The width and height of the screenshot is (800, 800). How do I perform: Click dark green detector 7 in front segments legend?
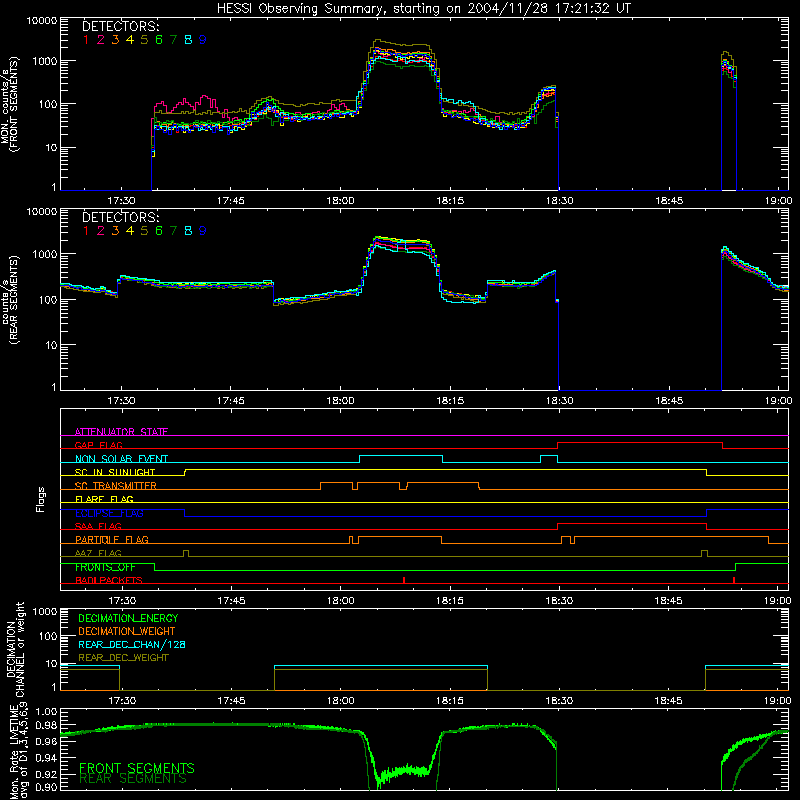tap(173, 40)
